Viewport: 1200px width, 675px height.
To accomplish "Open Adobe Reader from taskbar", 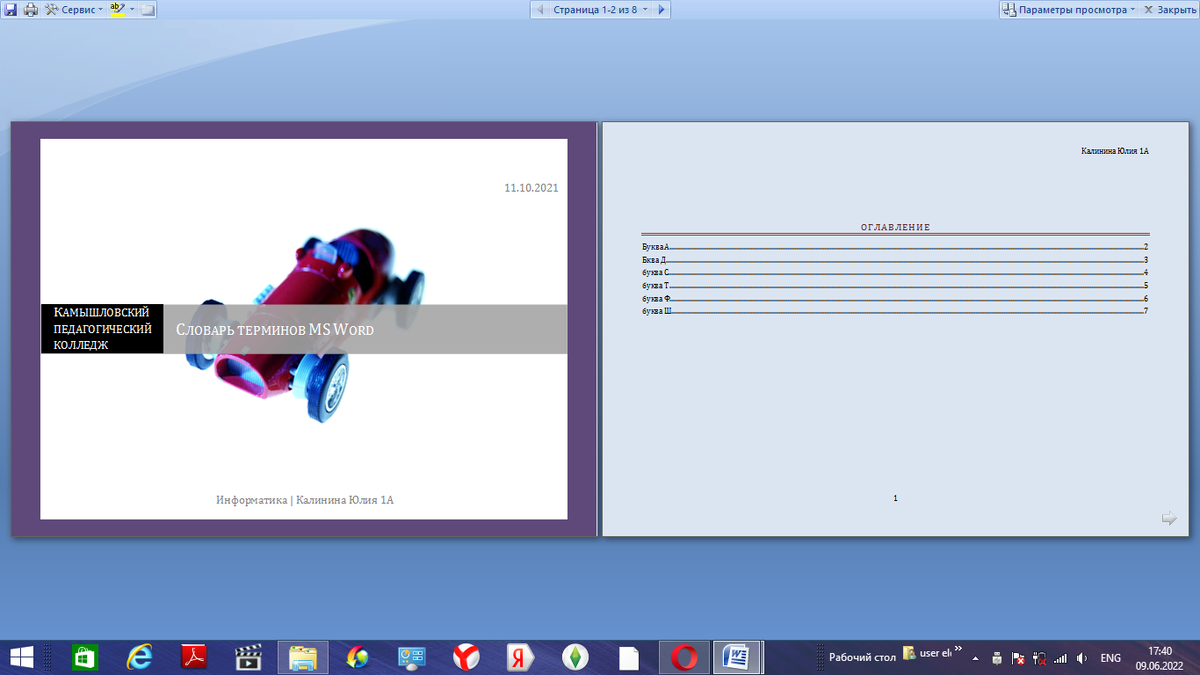I will [x=193, y=657].
